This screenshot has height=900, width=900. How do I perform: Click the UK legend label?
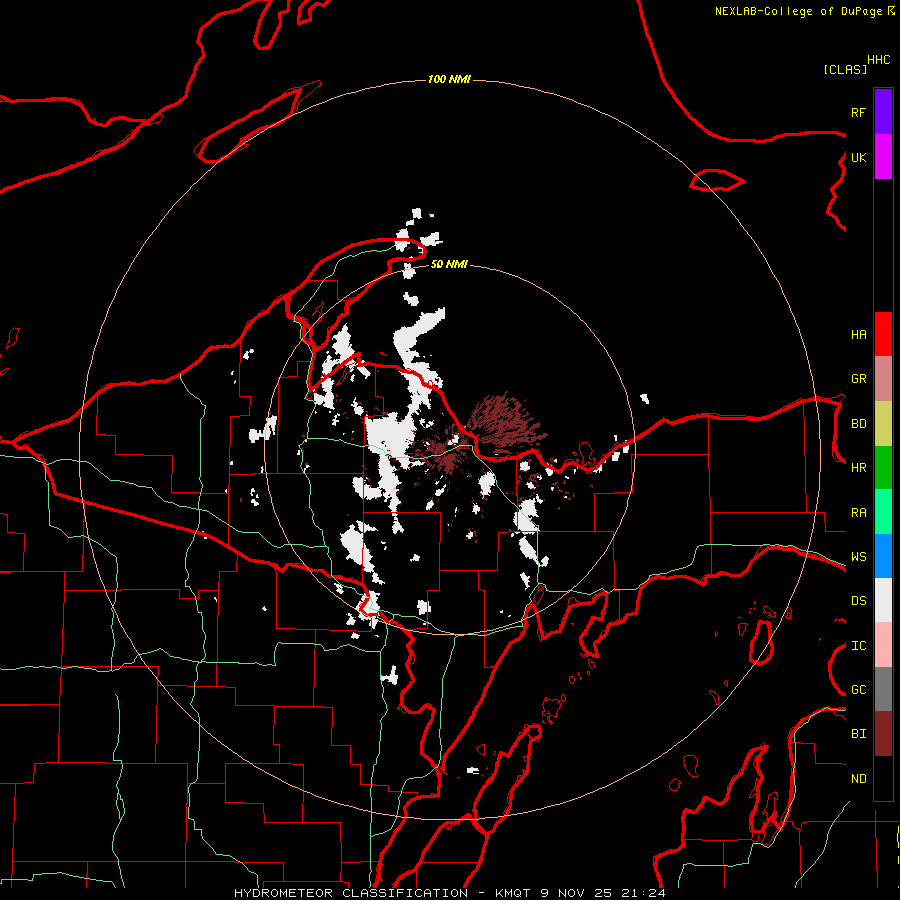click(x=858, y=157)
